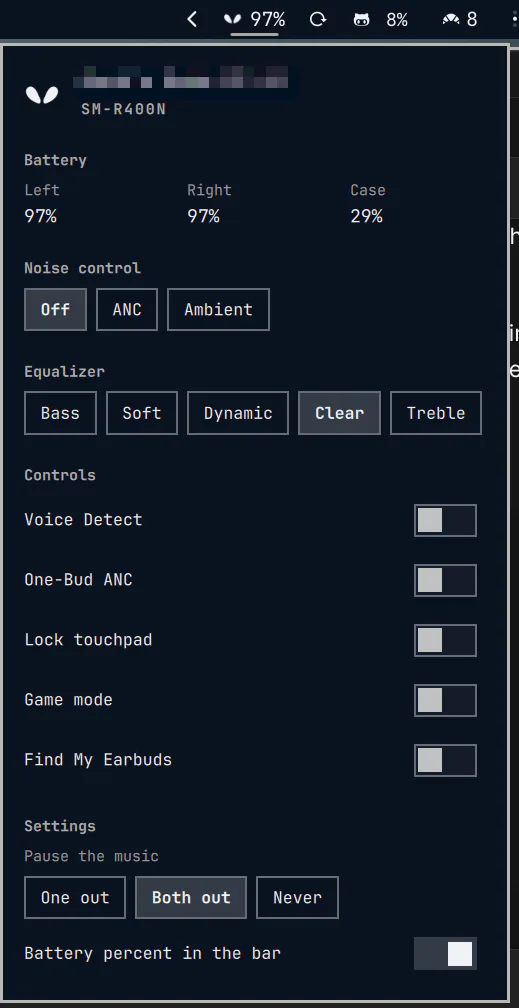Viewport: 519px width, 1008px height.
Task: Click the cat face icon showing 8%
Action: pyautogui.click(x=361, y=20)
